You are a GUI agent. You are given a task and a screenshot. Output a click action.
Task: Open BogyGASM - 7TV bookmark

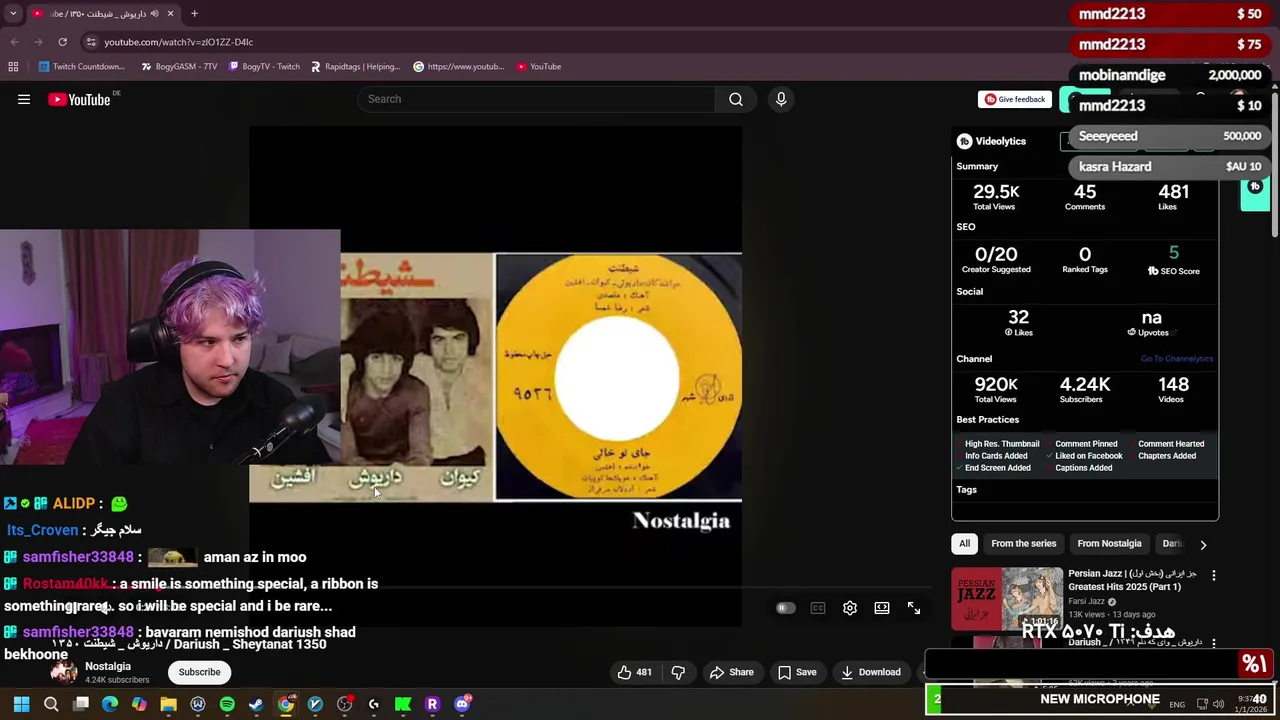[179, 67]
